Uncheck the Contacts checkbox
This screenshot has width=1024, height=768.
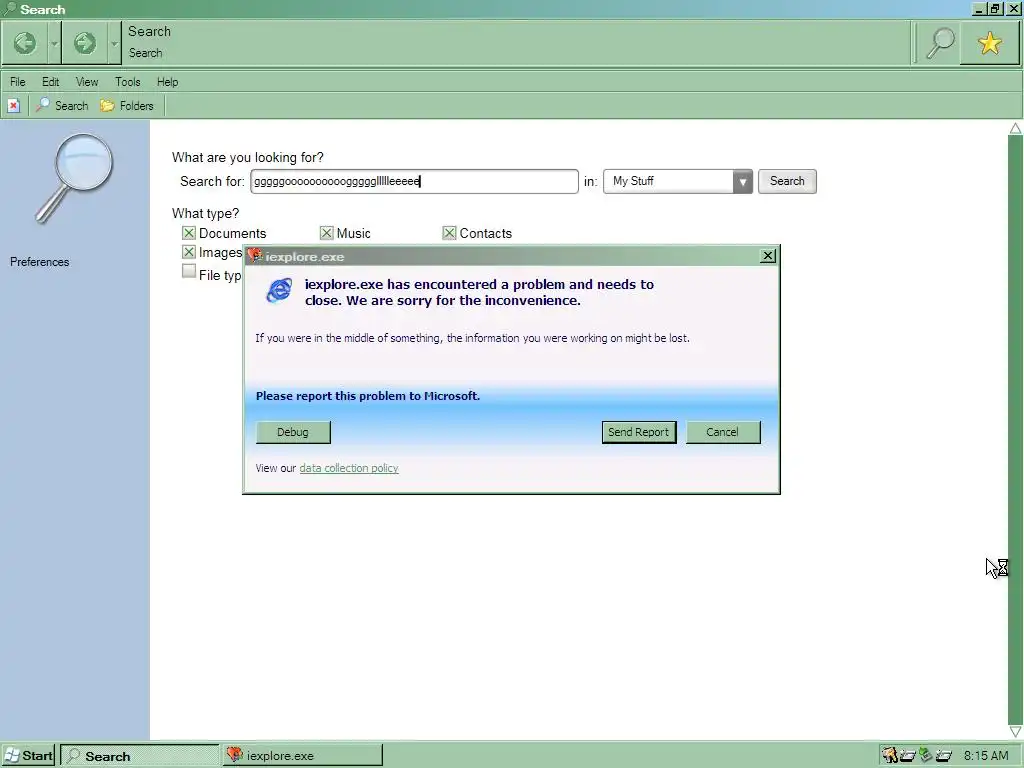click(x=449, y=232)
